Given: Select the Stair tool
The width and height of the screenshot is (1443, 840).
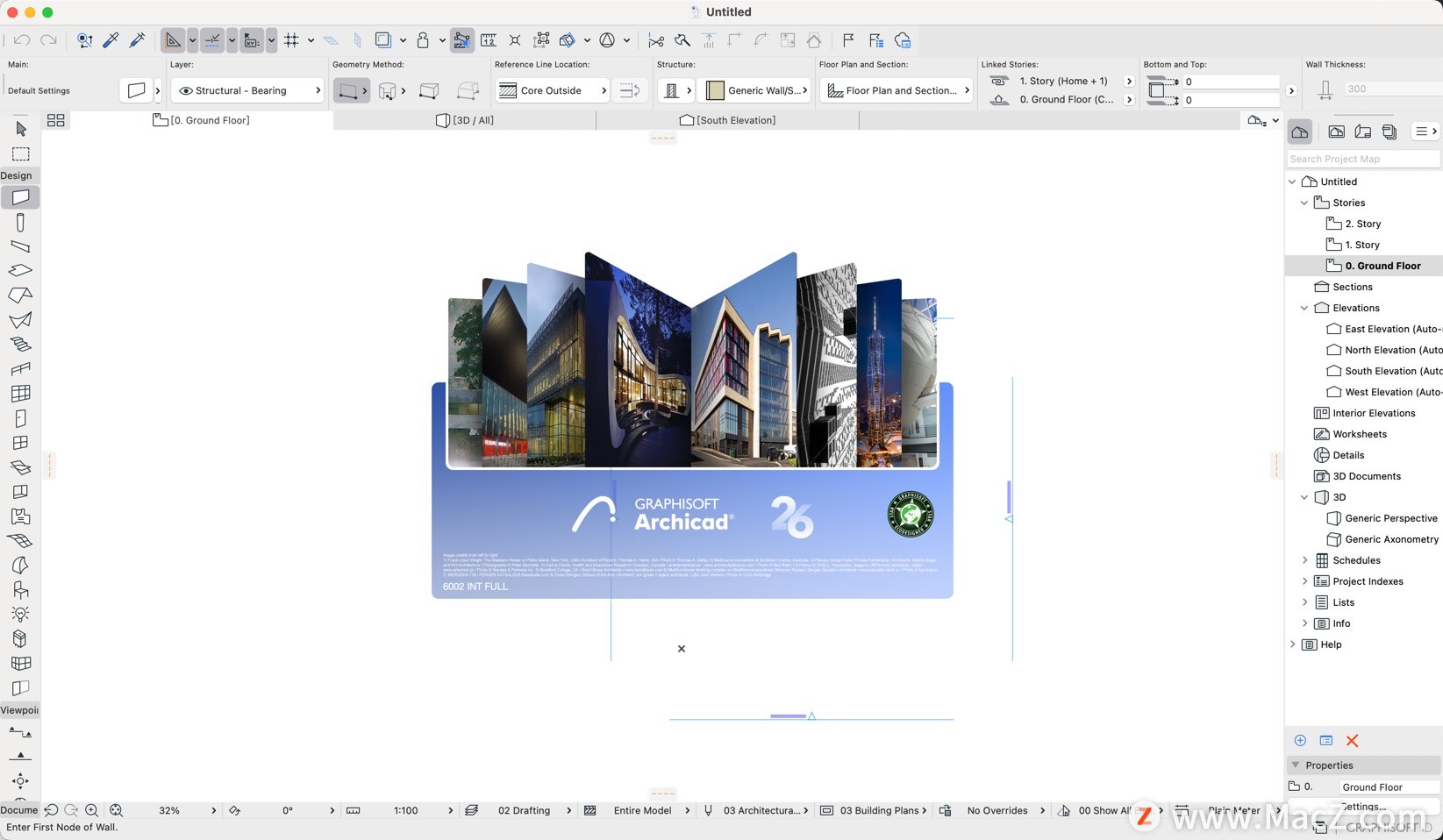Looking at the screenshot, I should point(21,345).
